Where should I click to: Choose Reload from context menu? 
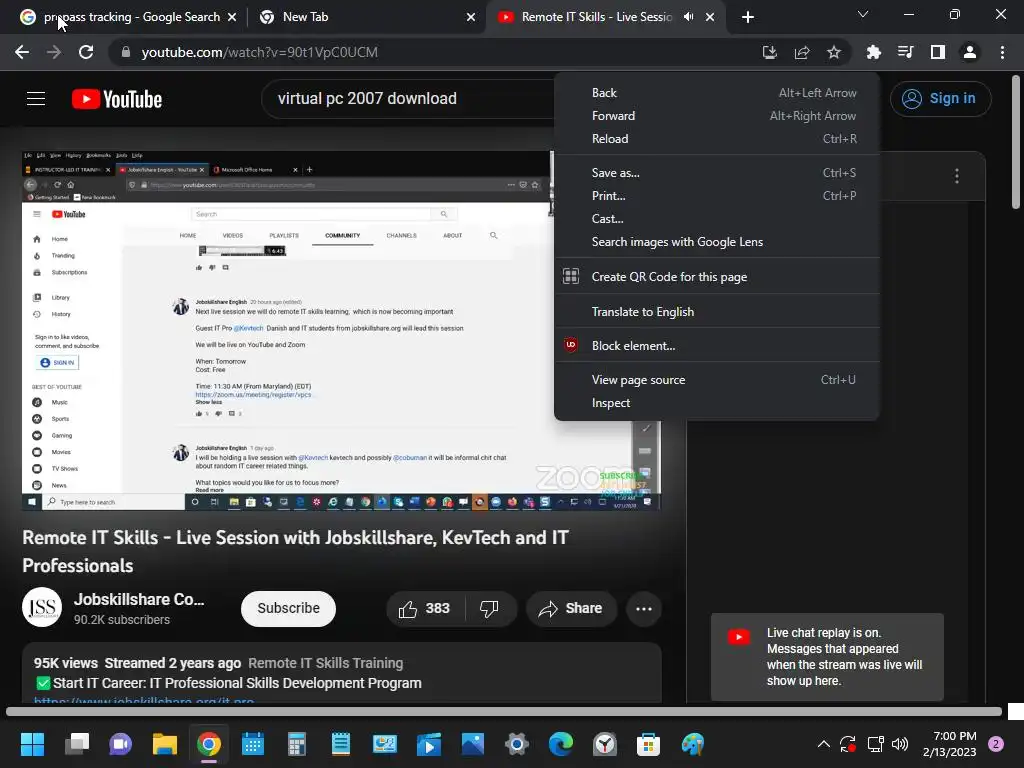pyautogui.click(x=716, y=138)
